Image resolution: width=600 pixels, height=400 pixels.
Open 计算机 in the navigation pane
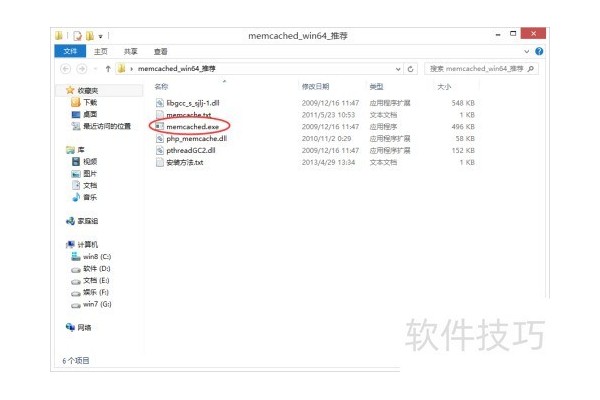click(88, 244)
